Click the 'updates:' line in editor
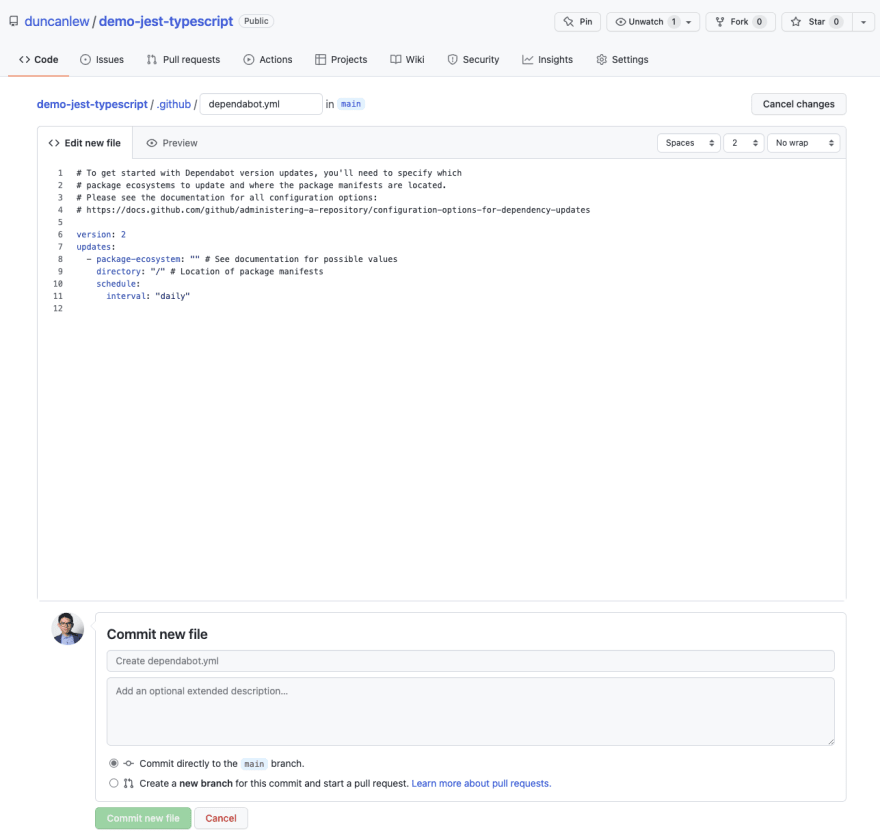The image size is (880, 836). pos(96,247)
